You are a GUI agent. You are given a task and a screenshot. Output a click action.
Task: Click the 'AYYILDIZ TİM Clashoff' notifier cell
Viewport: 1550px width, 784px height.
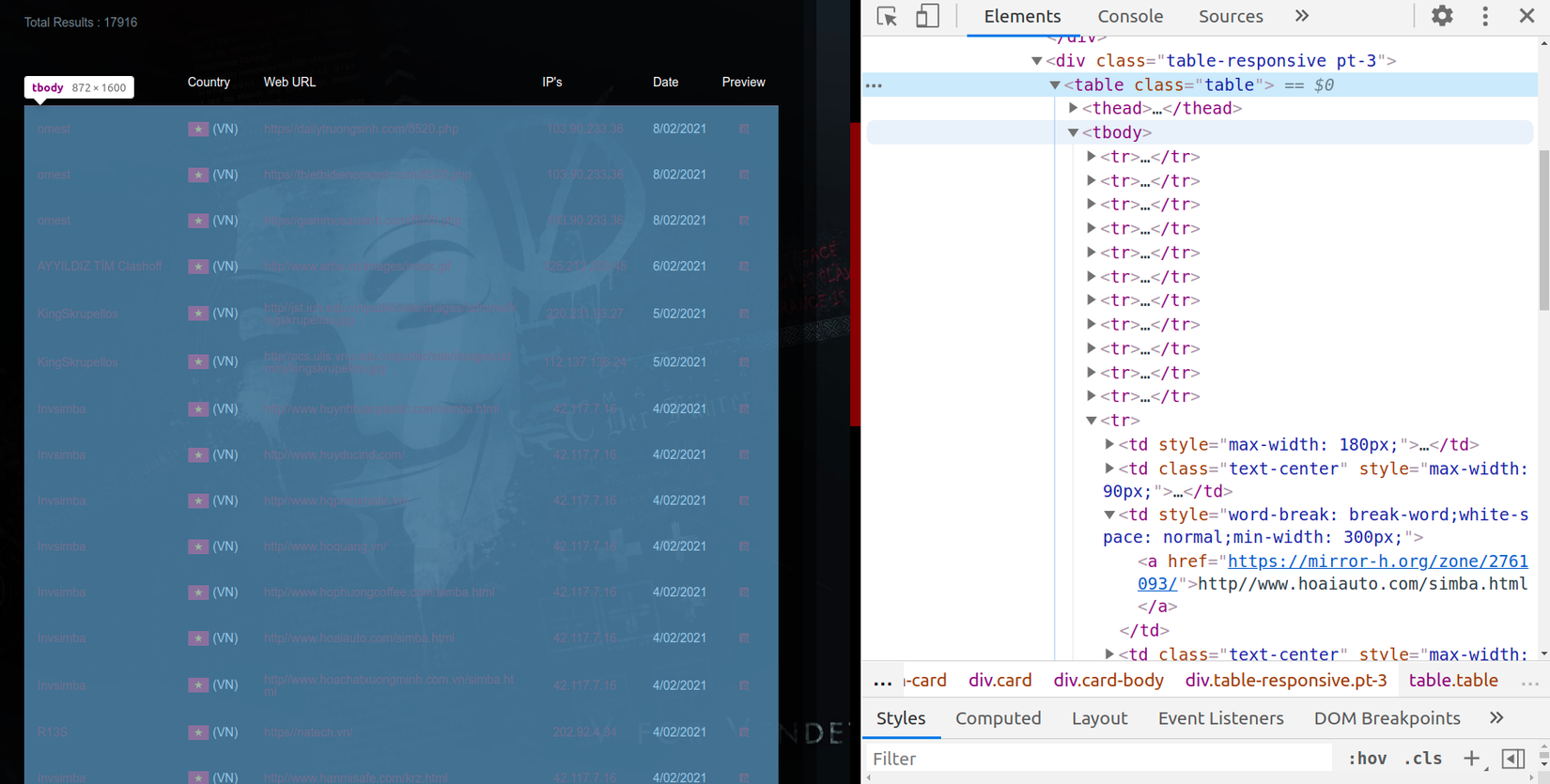tap(100, 267)
